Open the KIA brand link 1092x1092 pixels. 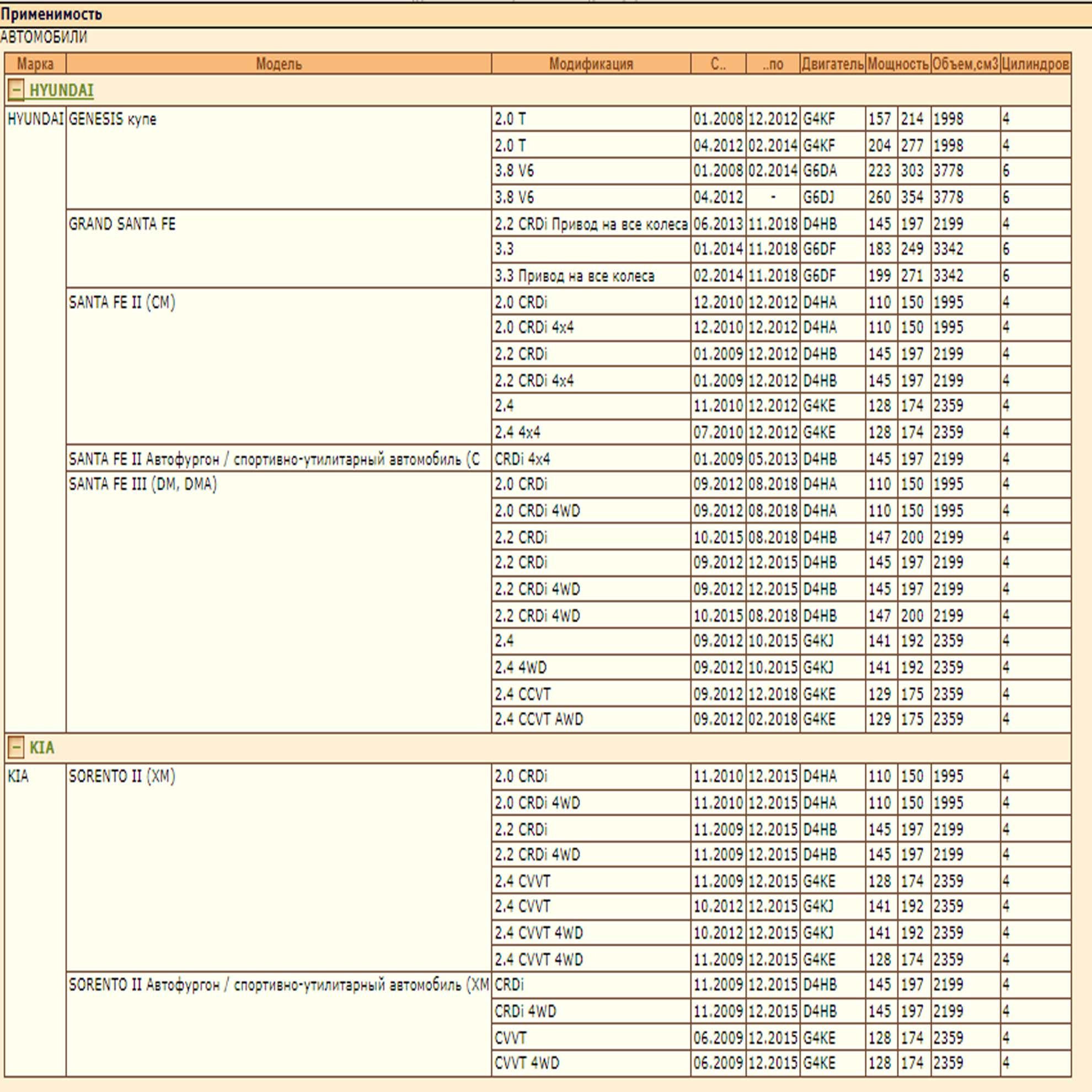pyautogui.click(x=42, y=748)
